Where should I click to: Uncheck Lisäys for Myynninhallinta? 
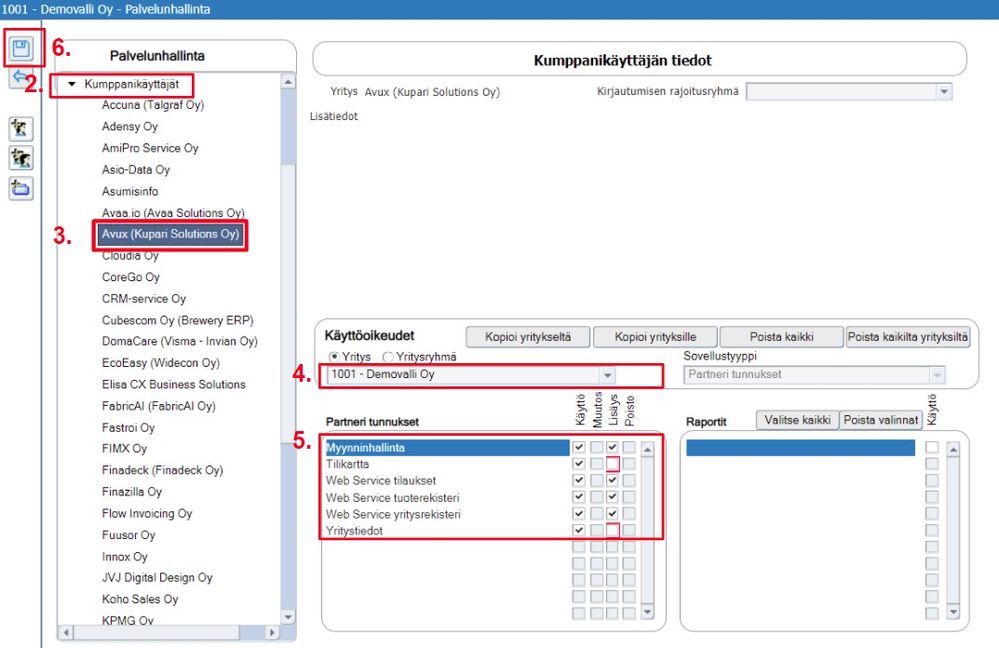[612, 447]
